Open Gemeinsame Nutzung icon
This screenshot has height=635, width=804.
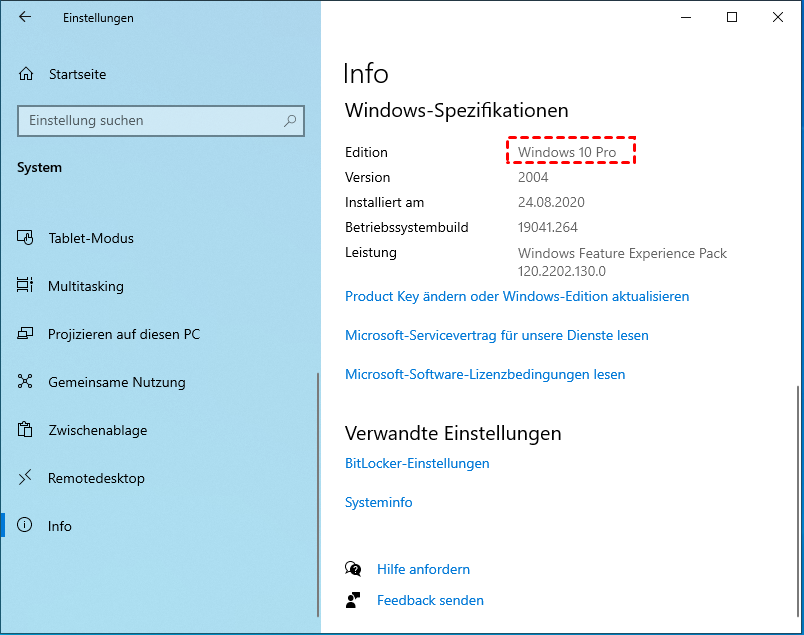click(x=26, y=382)
